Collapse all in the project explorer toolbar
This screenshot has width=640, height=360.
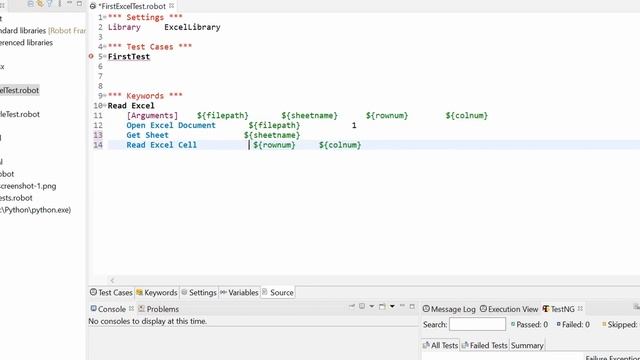click(30, 4)
